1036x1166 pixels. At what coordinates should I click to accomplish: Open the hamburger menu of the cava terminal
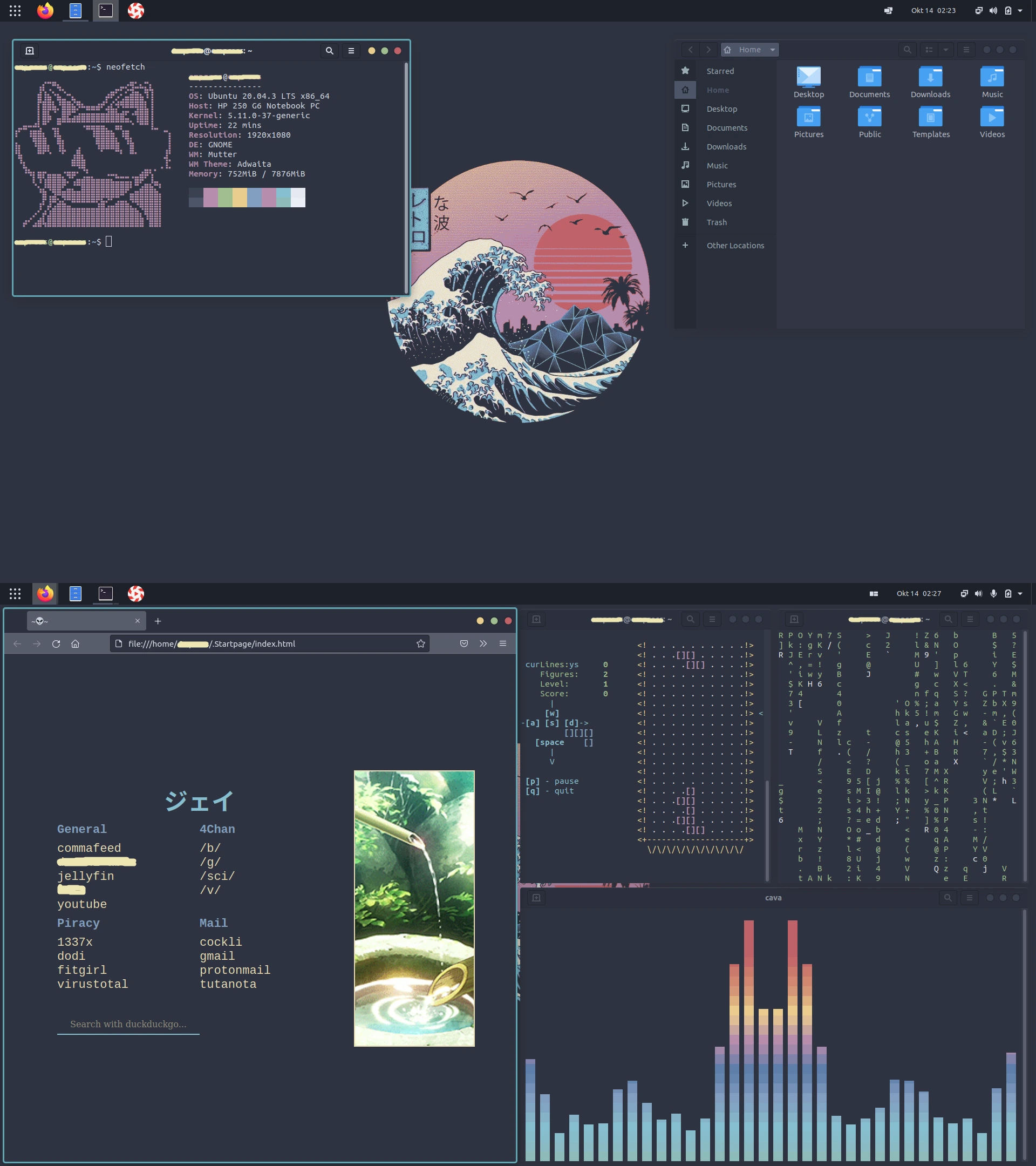click(x=969, y=897)
